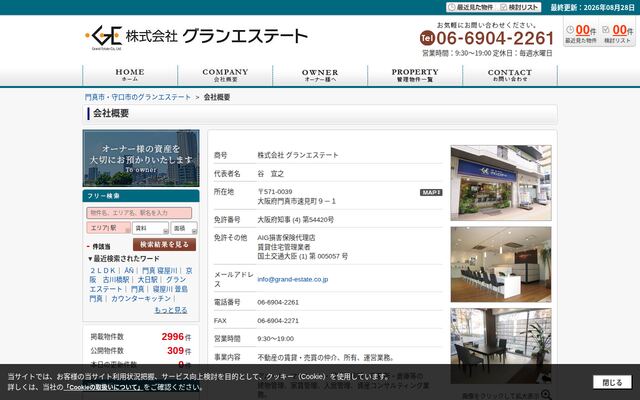Collapse 最近検索されたワード section
Viewport: 640px width, 400px height.
[x=124, y=258]
